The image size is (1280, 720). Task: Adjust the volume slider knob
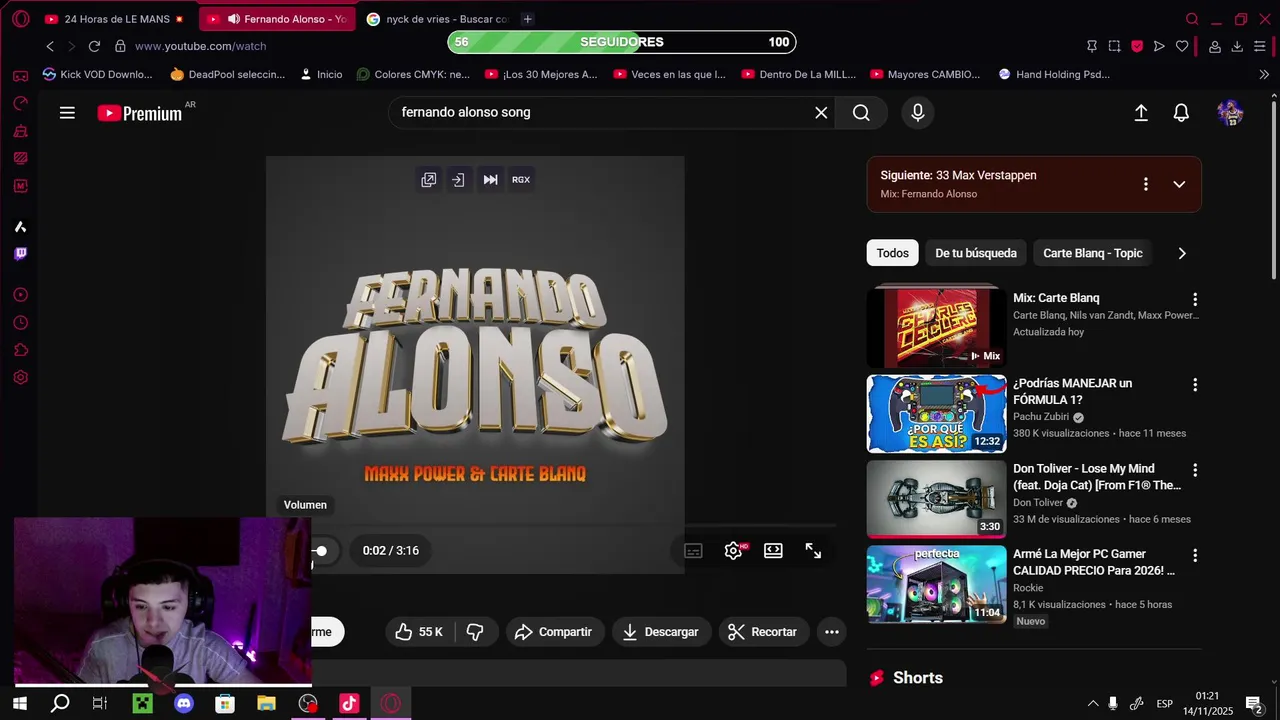pyautogui.click(x=321, y=551)
